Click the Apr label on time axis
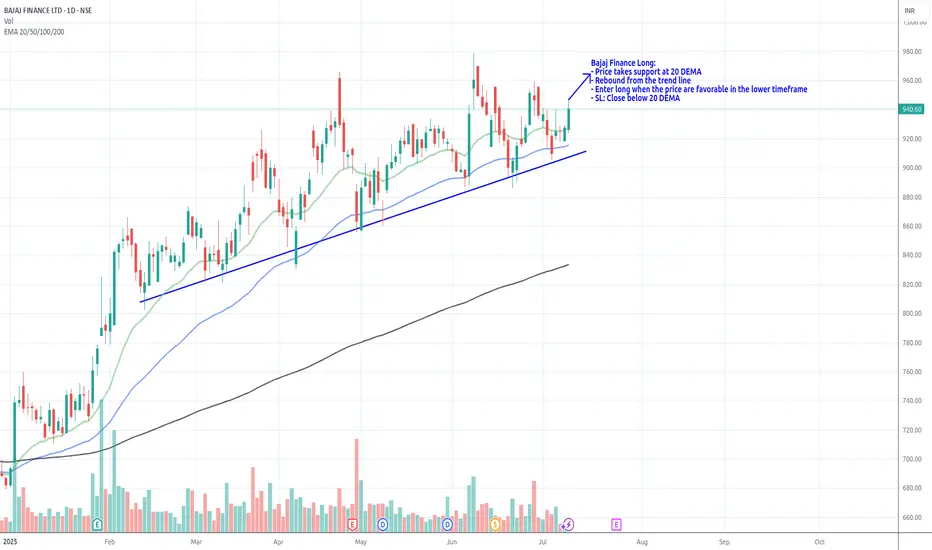 coord(278,542)
